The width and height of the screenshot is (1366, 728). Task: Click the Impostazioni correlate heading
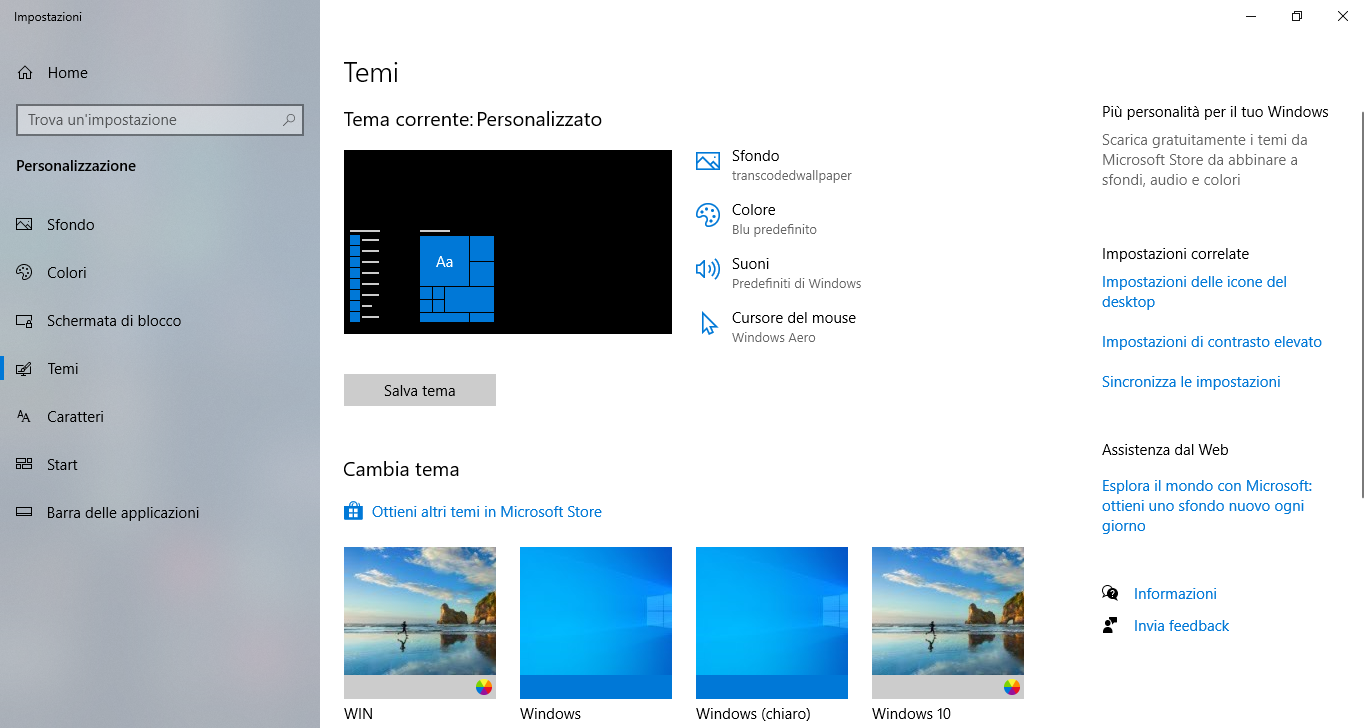[x=1175, y=254]
